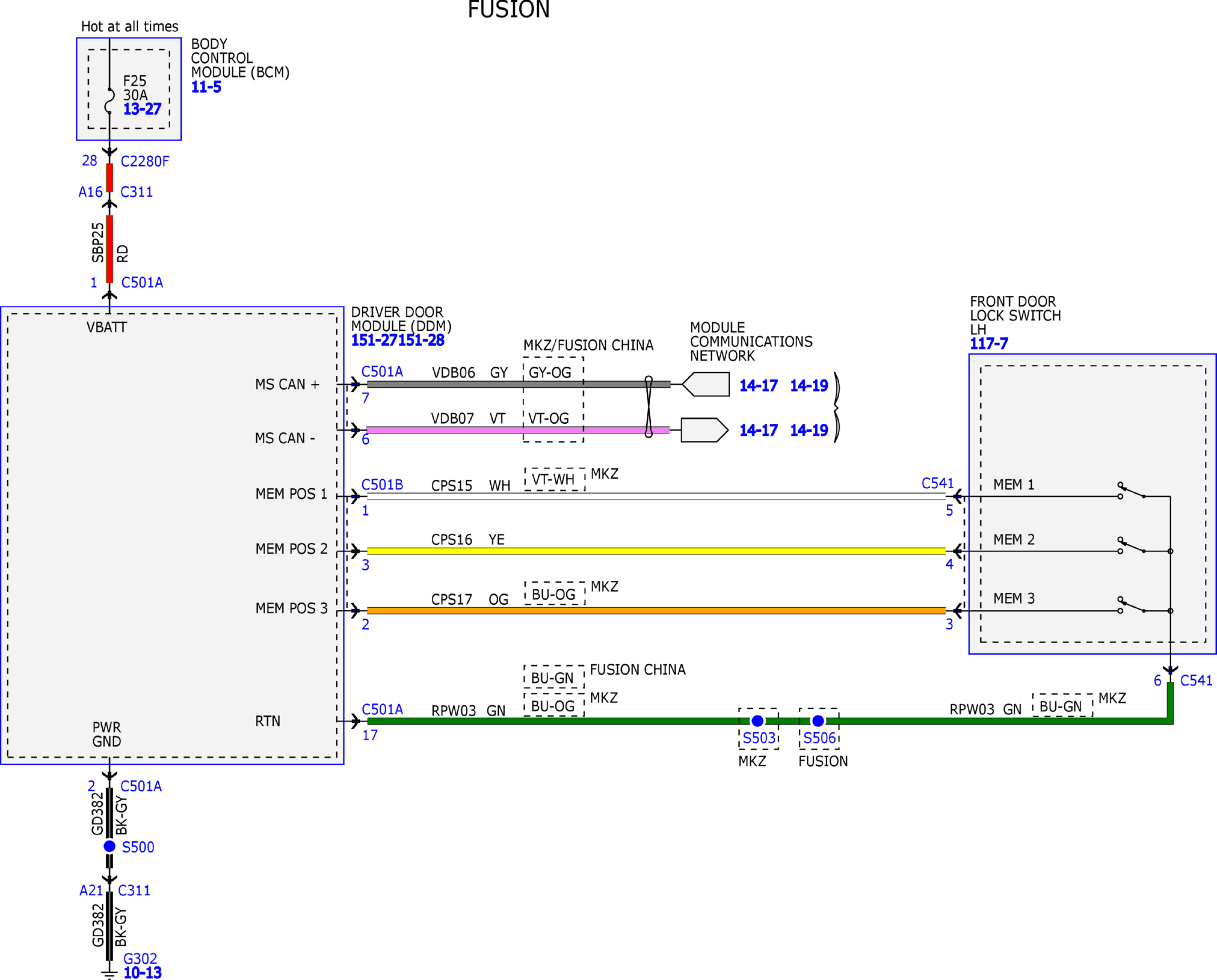This screenshot has width=1217, height=980.
Task: Click the CPS16 circuit label
Action: 451,540
